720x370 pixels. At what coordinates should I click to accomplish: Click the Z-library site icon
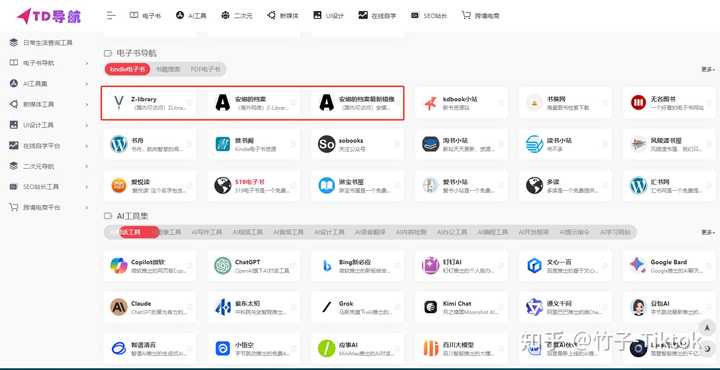(x=119, y=103)
